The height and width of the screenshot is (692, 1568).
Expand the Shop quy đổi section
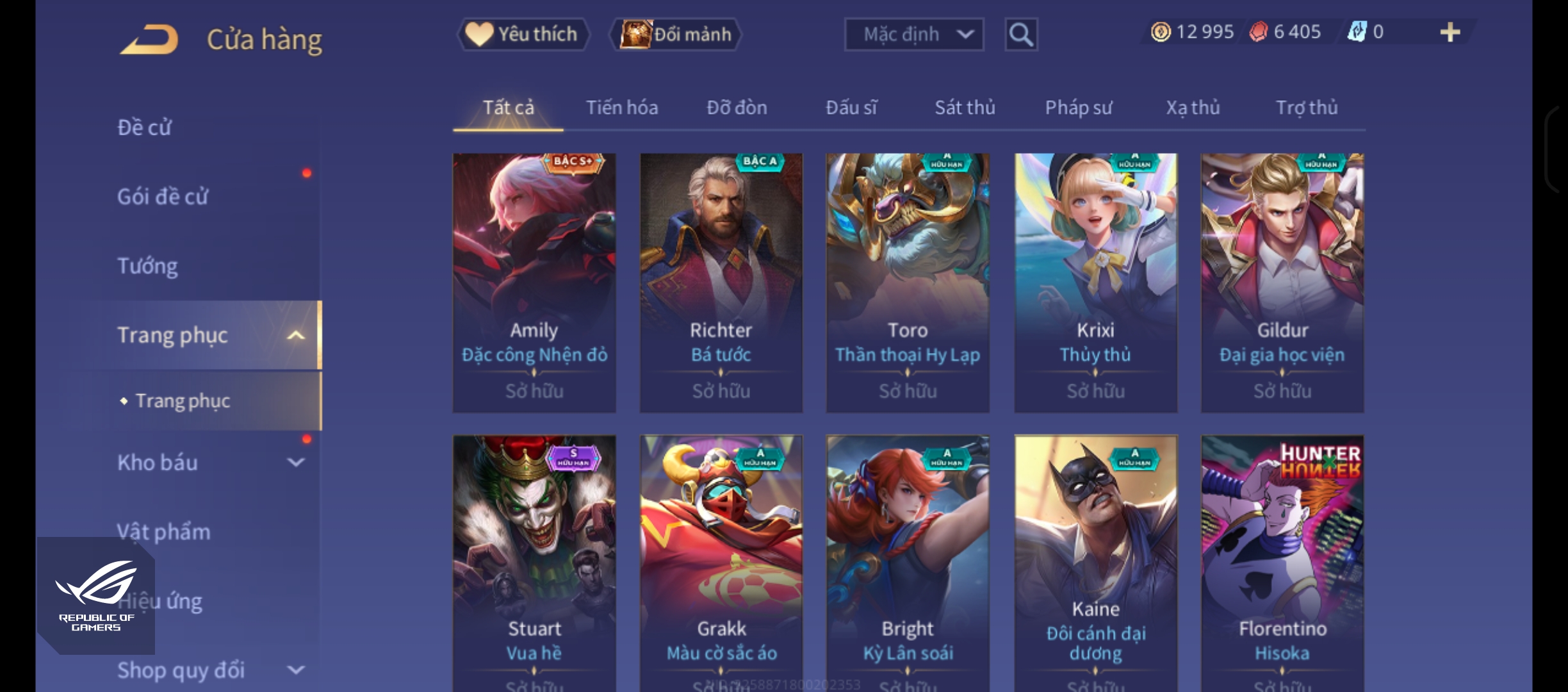(296, 670)
